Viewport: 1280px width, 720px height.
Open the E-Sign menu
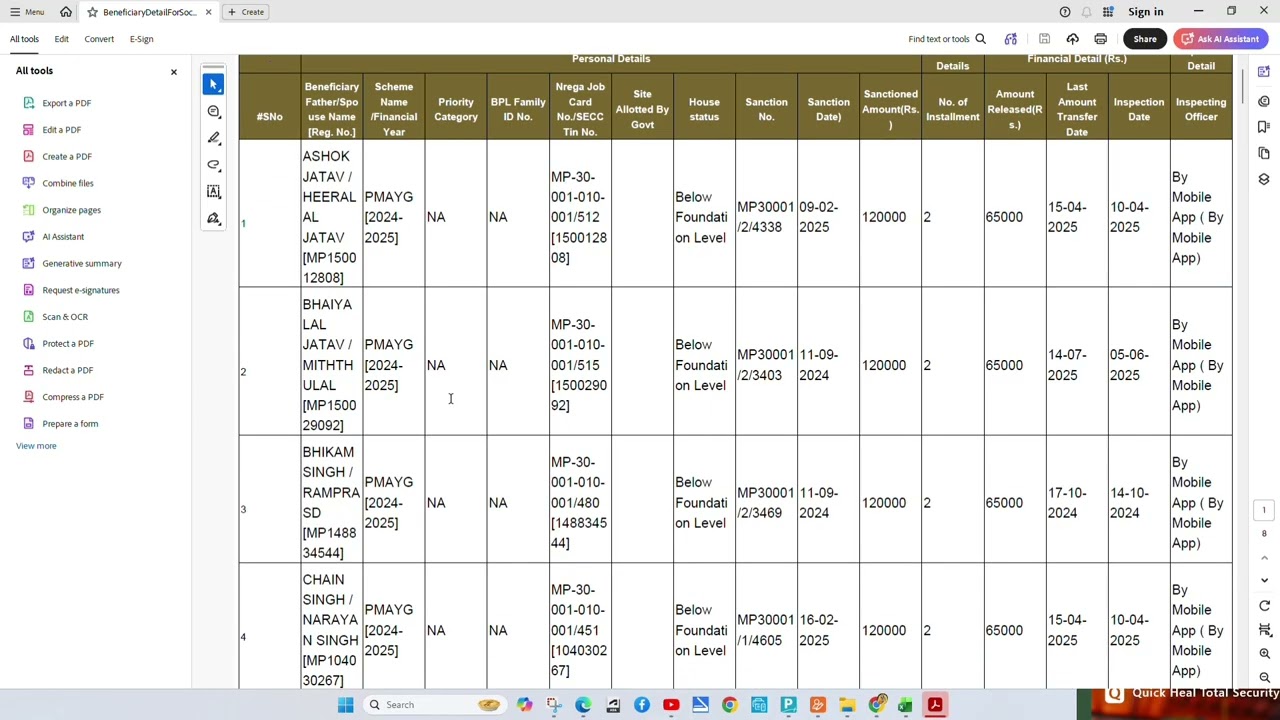(x=141, y=39)
